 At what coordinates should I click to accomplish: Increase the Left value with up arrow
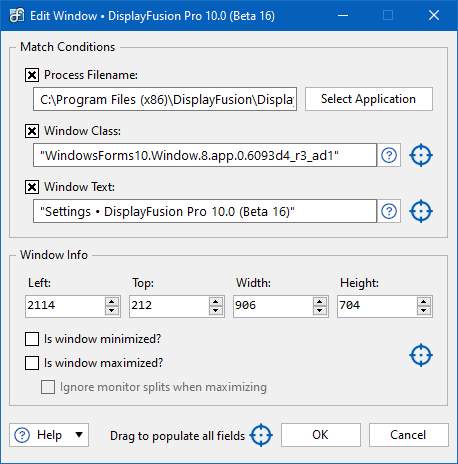112,302
